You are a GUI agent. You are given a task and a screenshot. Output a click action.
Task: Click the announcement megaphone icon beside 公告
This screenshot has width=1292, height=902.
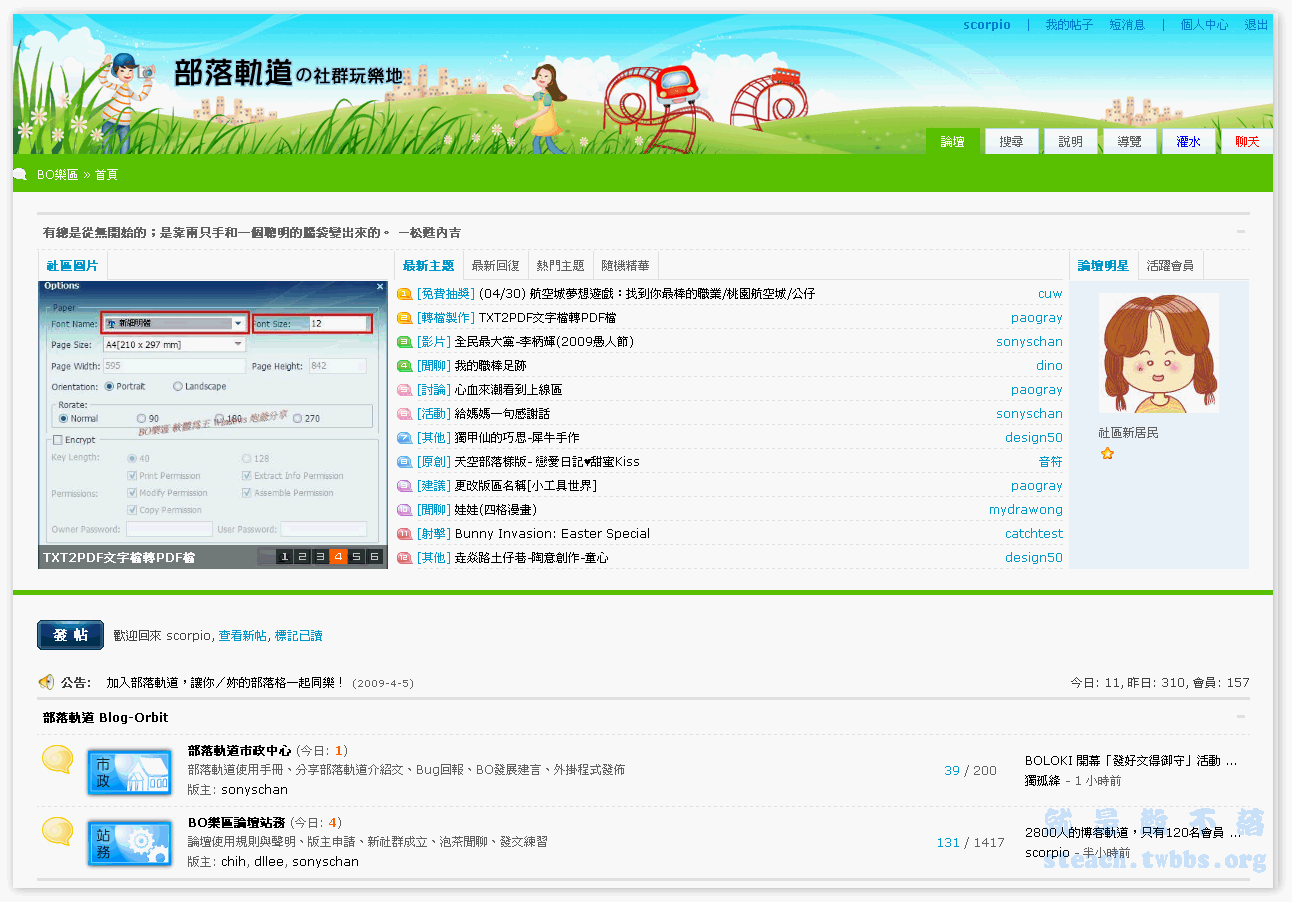46,682
